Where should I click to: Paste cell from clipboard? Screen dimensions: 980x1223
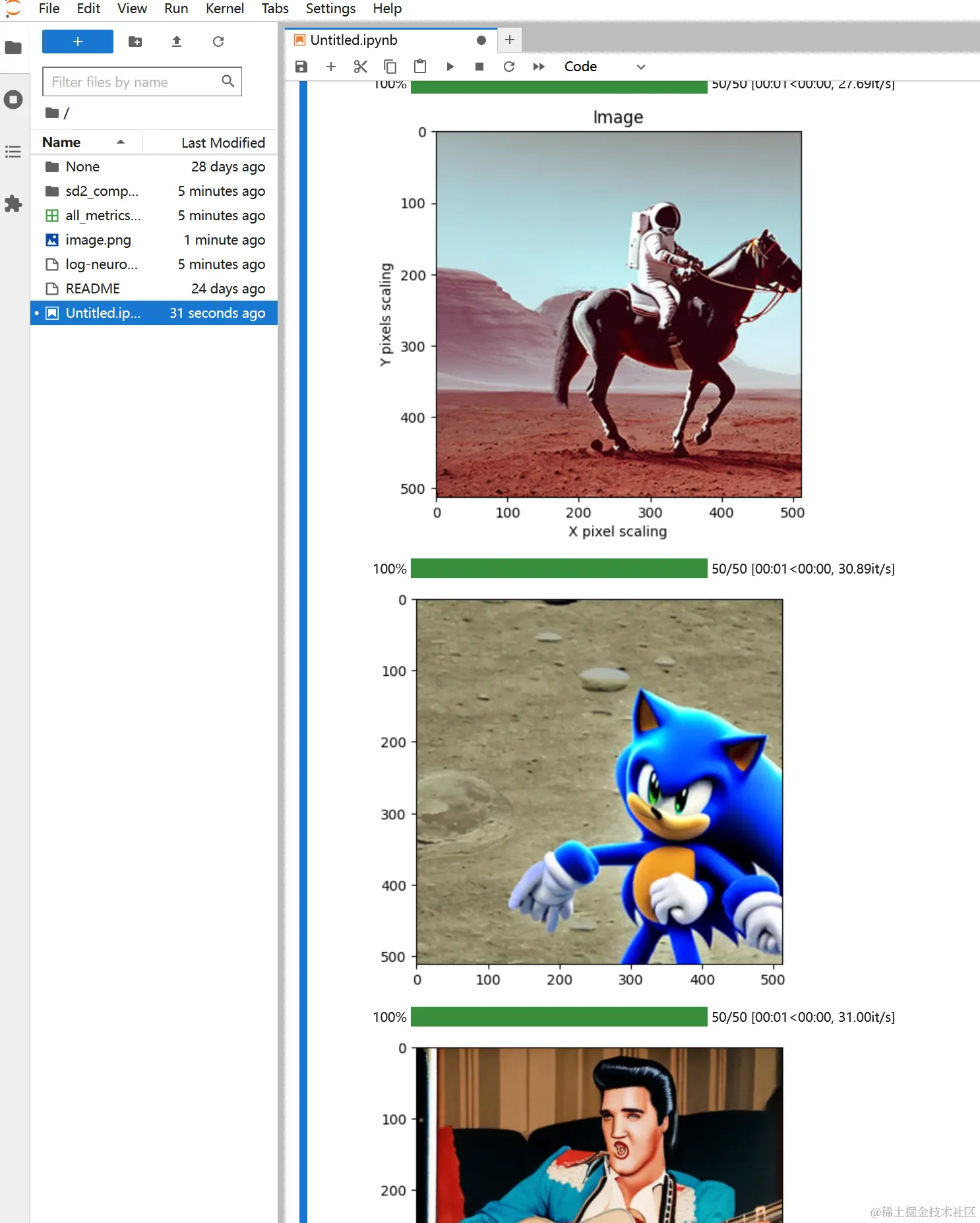pos(420,67)
